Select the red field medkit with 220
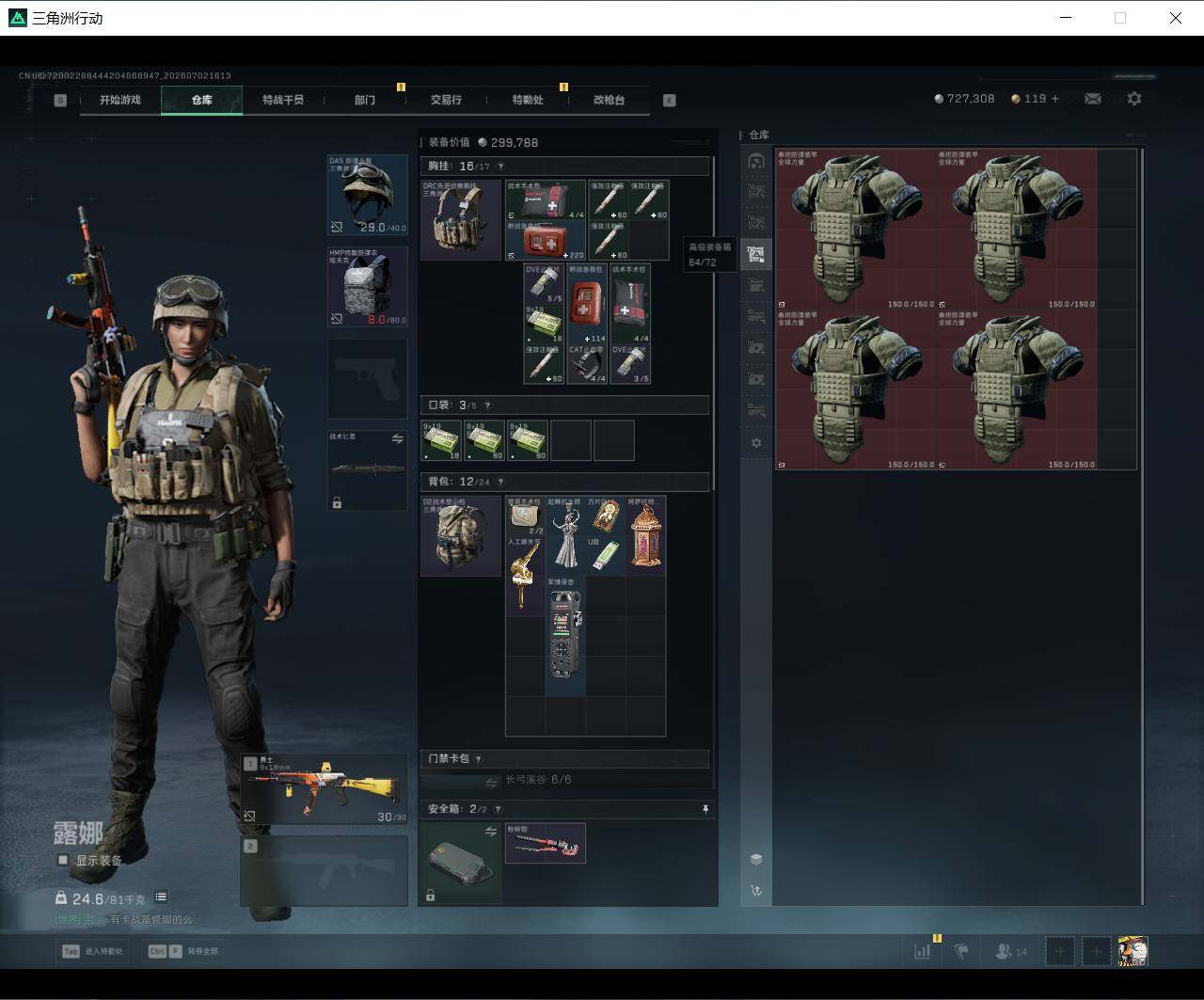 coord(546,241)
